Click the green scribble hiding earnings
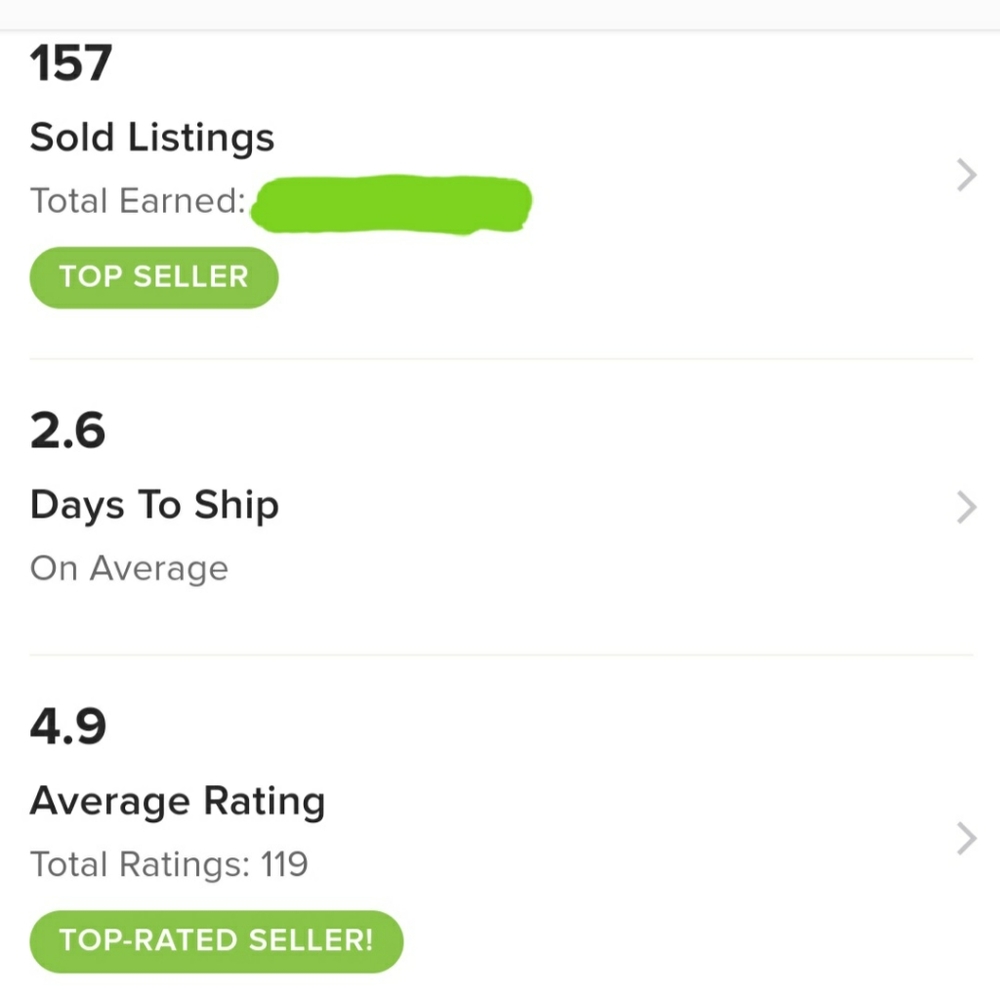The image size is (1000, 998). pos(391,204)
